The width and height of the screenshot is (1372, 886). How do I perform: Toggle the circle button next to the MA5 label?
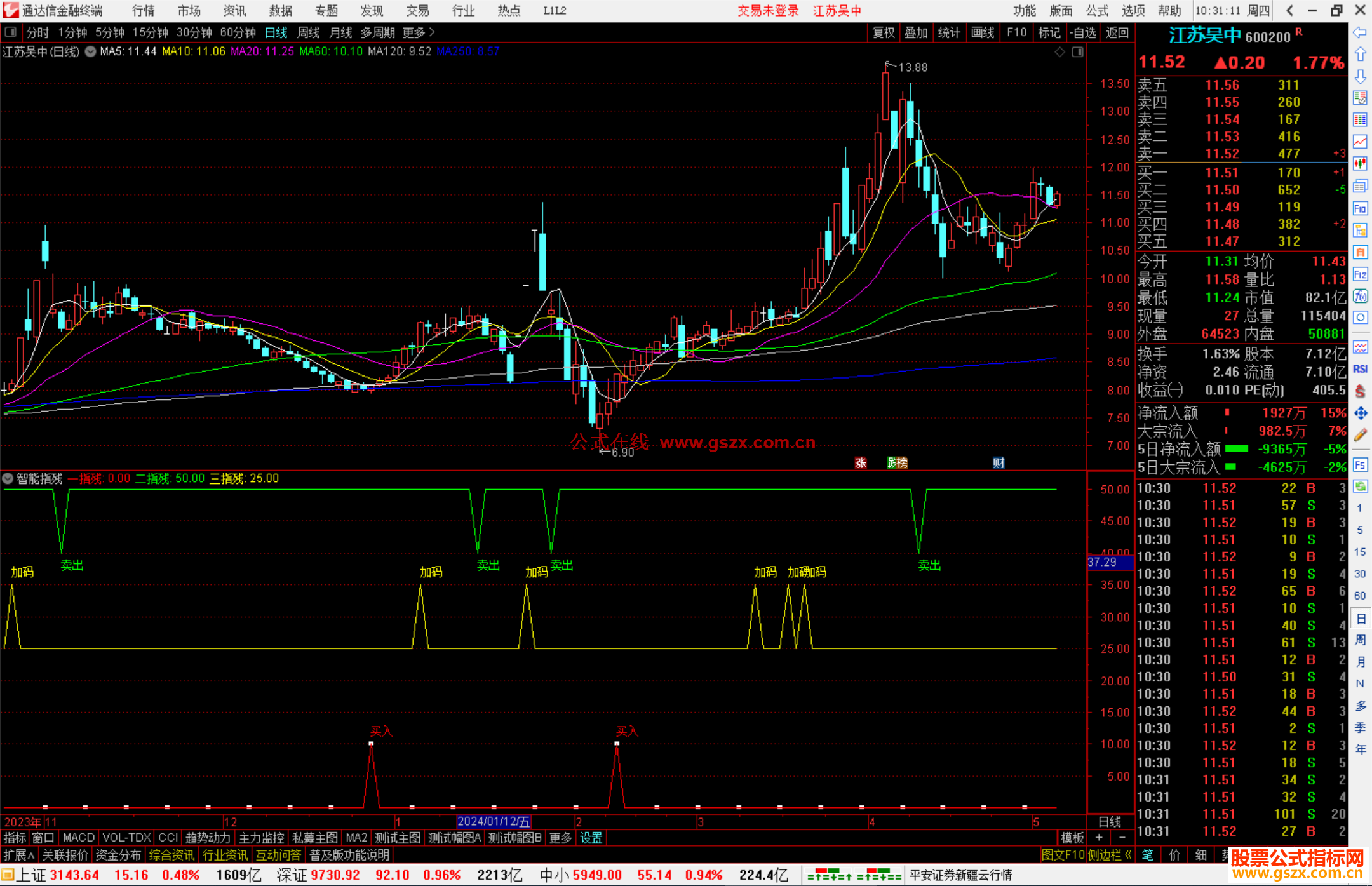90,51
